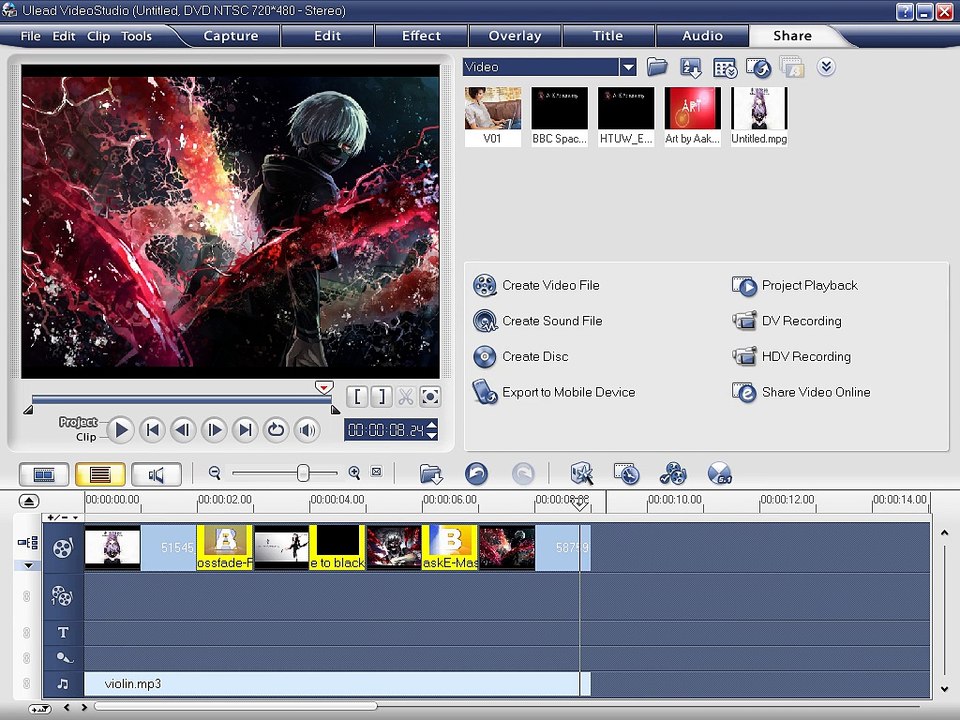
Task: Enlarge the preview window
Action: 430,397
